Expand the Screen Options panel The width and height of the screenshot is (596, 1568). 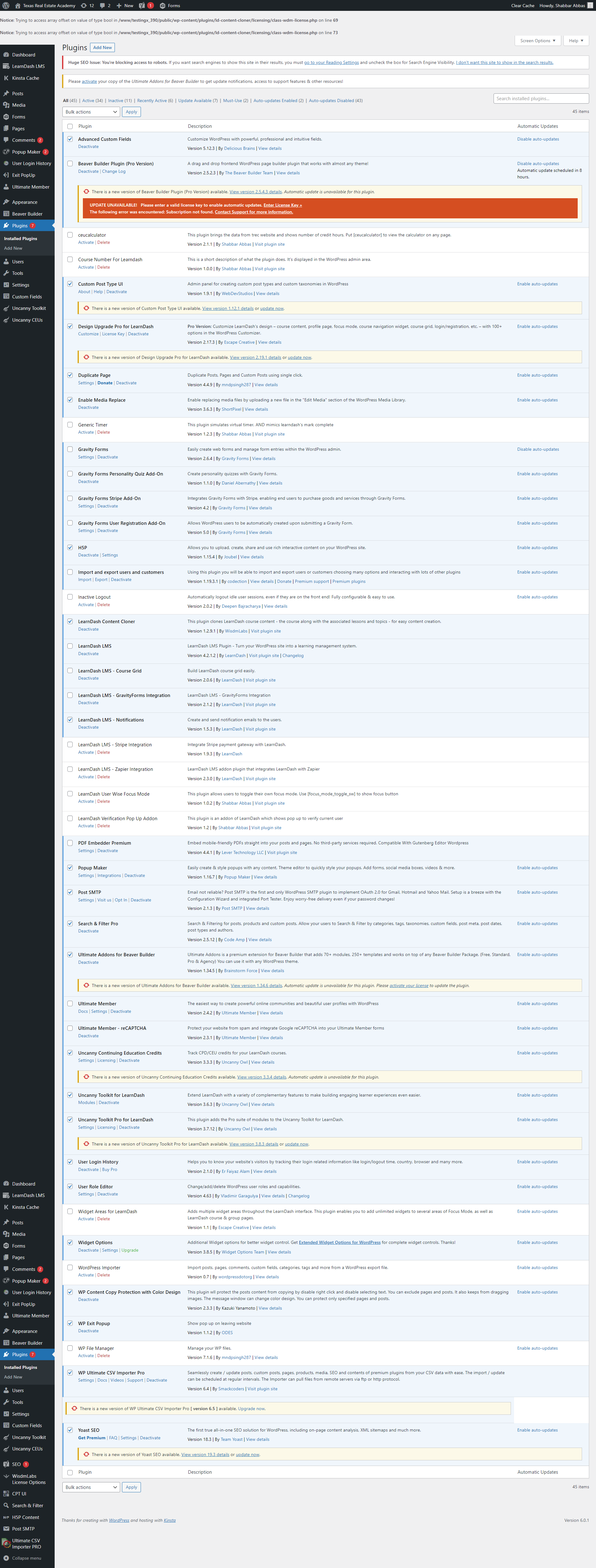pos(538,41)
